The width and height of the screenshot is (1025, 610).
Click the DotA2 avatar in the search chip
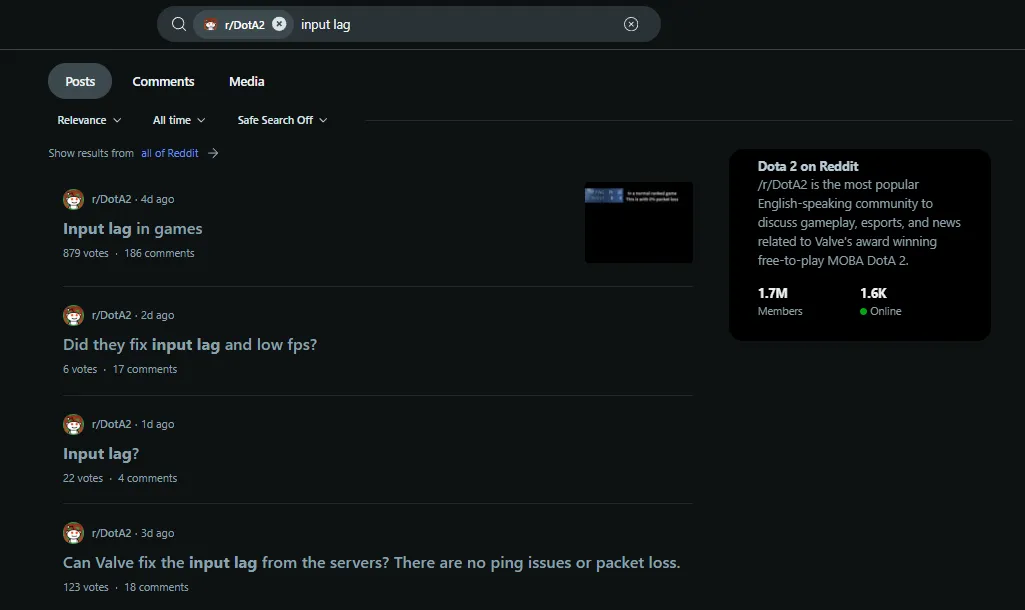pos(210,25)
